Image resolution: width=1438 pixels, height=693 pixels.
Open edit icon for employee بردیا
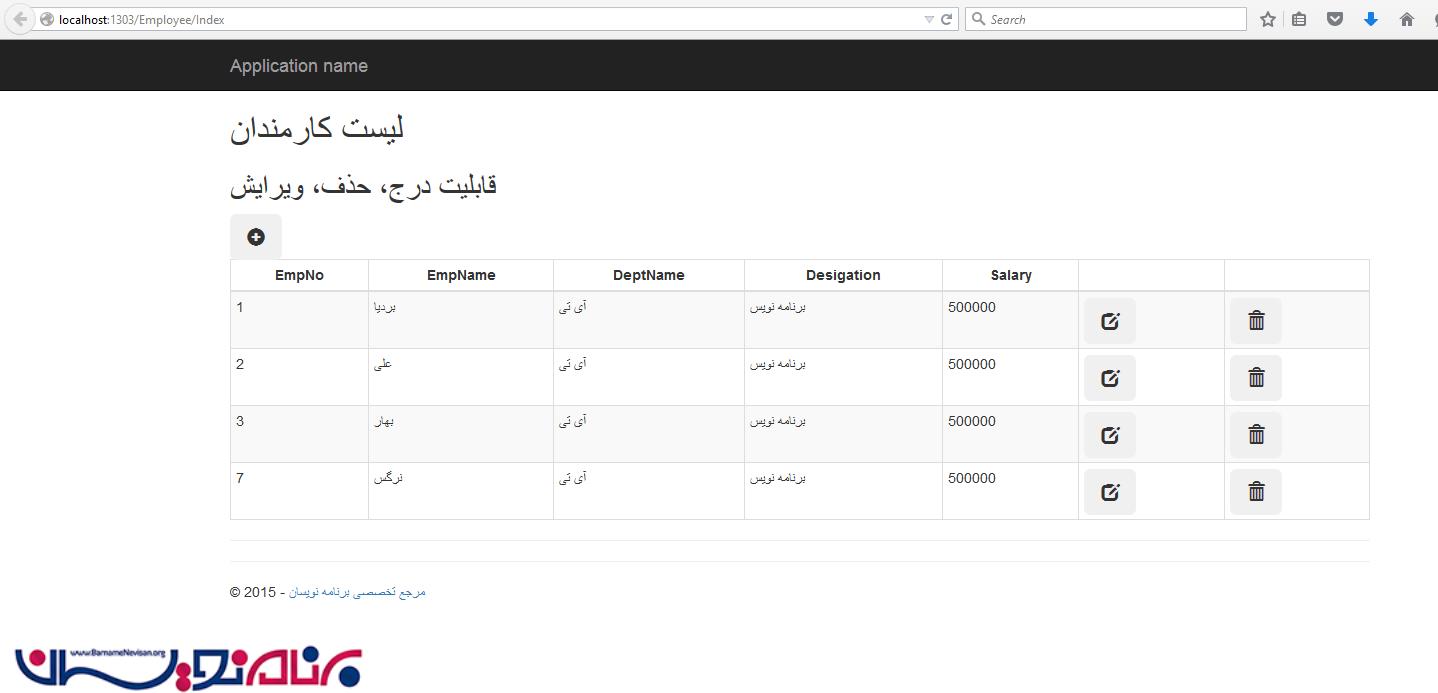coord(1110,320)
